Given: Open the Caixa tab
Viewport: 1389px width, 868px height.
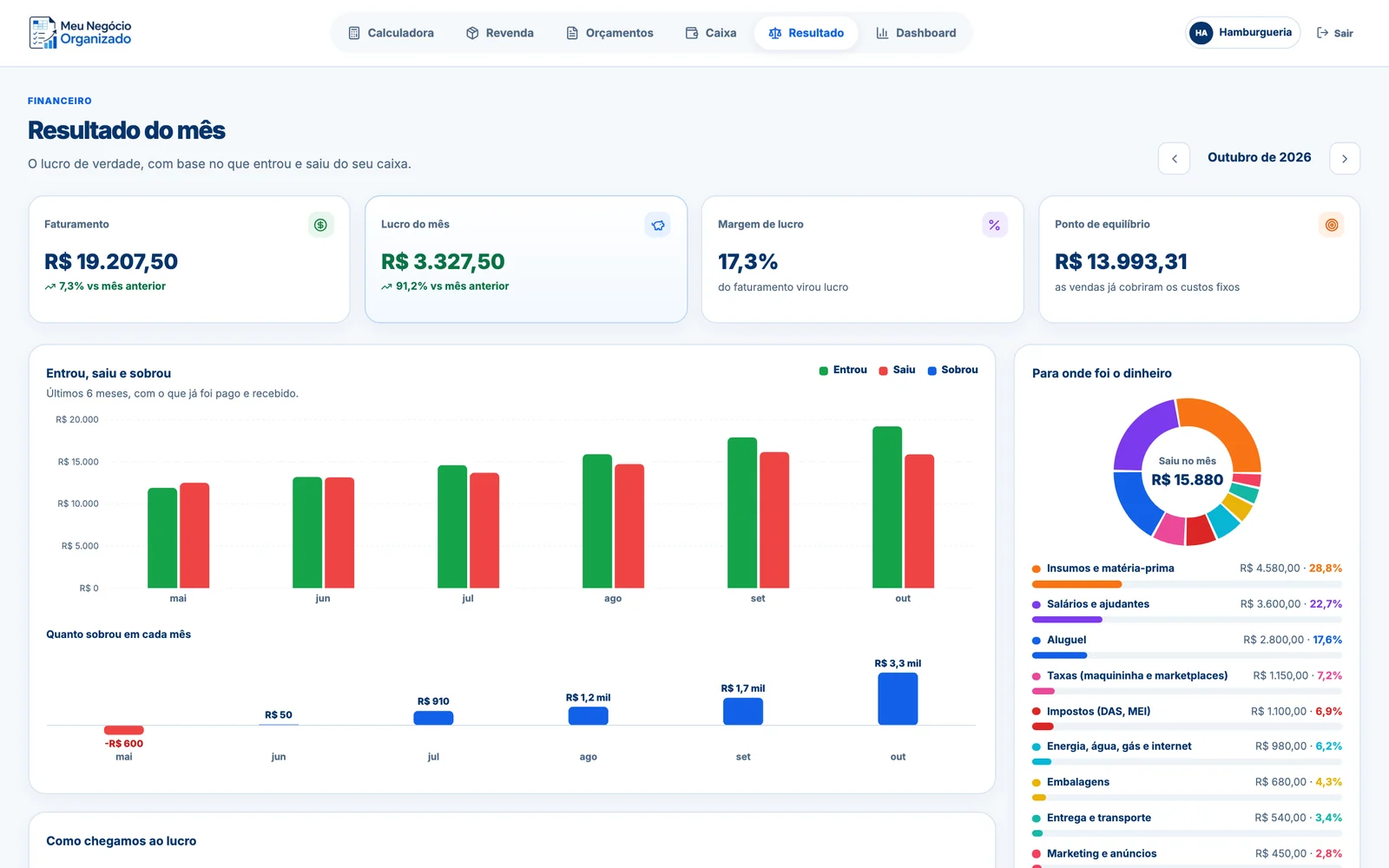Looking at the screenshot, I should 711,33.
